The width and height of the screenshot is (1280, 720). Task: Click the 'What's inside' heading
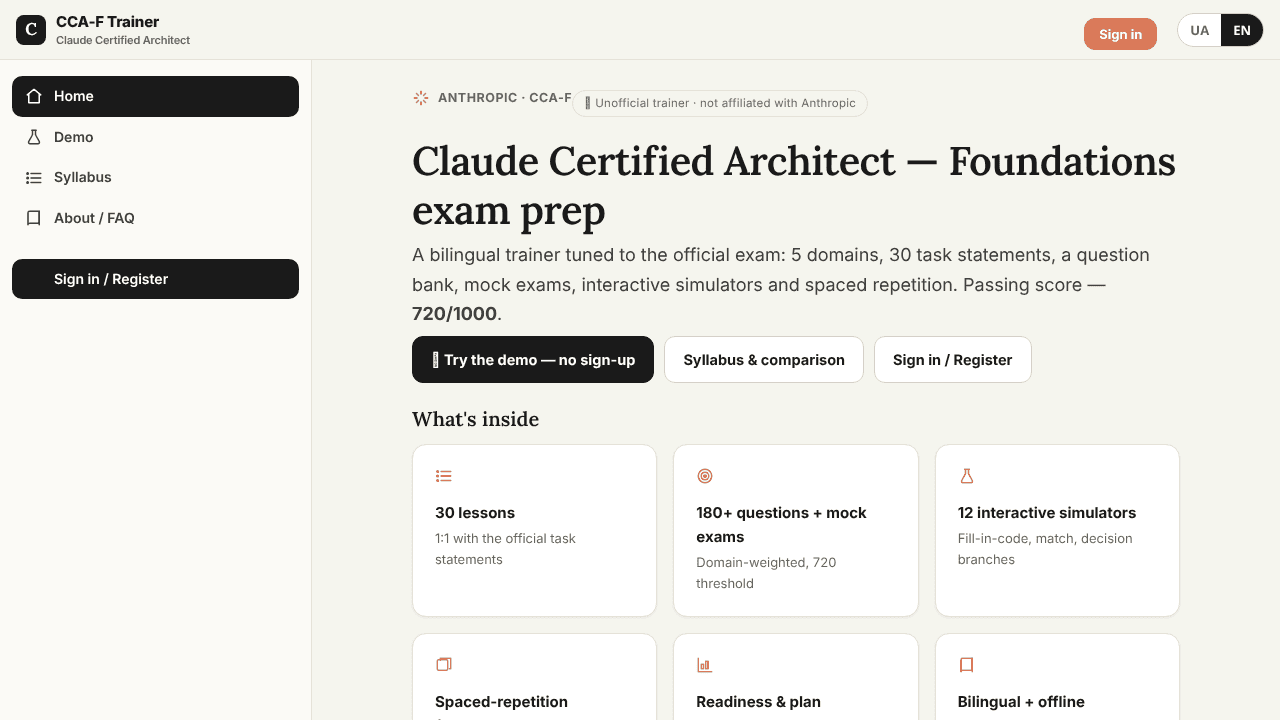click(x=476, y=419)
